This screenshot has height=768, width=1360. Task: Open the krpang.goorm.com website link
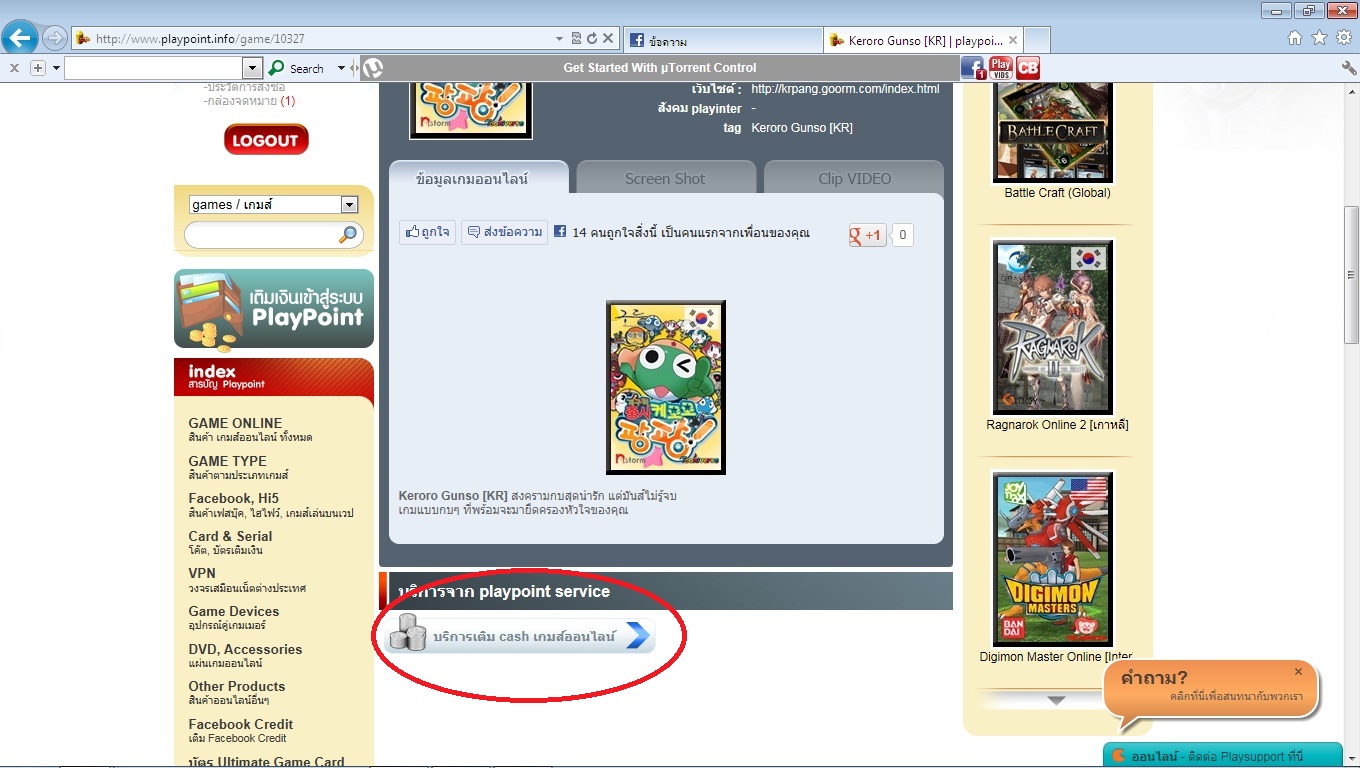coord(845,89)
